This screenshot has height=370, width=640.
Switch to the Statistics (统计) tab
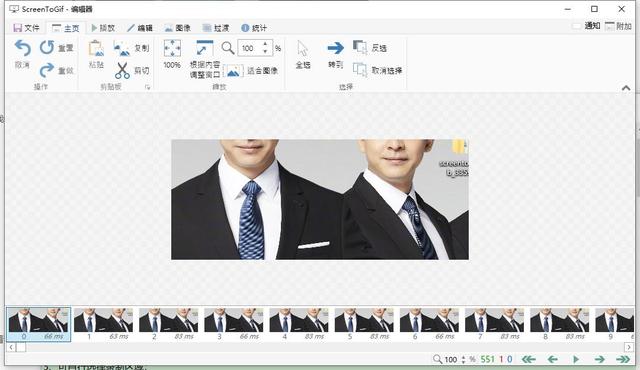[x=254, y=28]
